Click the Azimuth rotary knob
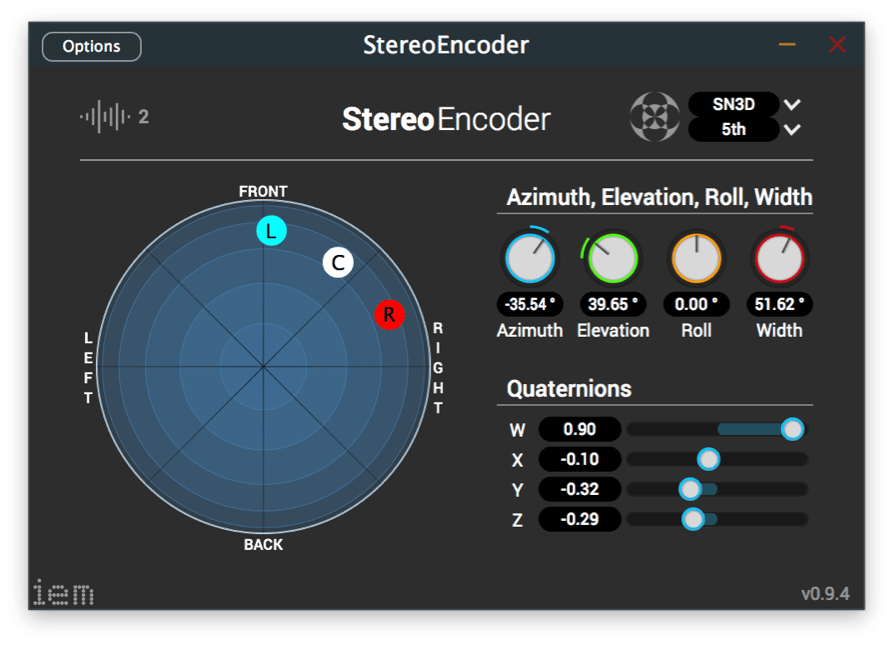 point(530,258)
